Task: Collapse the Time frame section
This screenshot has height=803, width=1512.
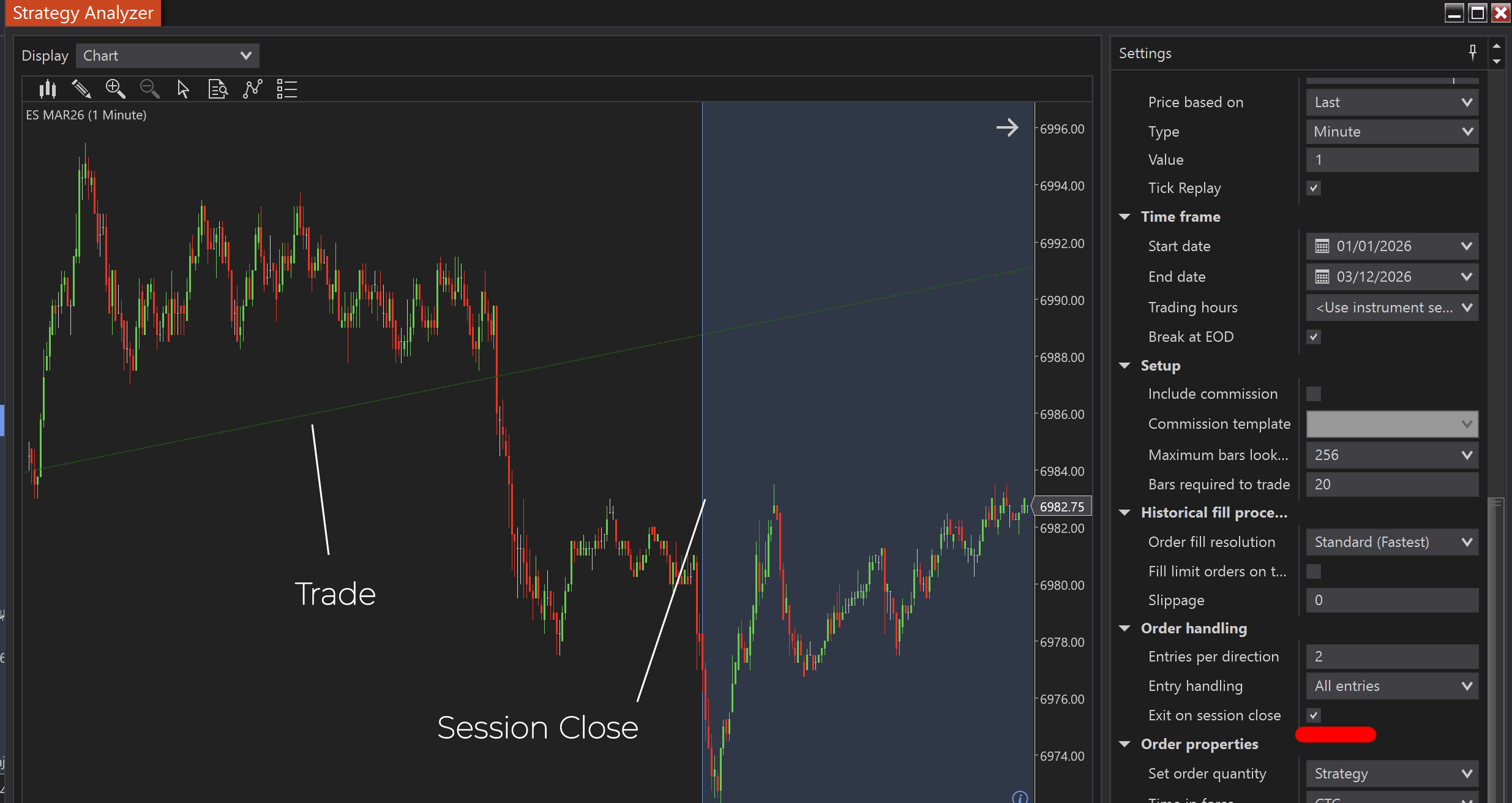Action: (x=1125, y=217)
